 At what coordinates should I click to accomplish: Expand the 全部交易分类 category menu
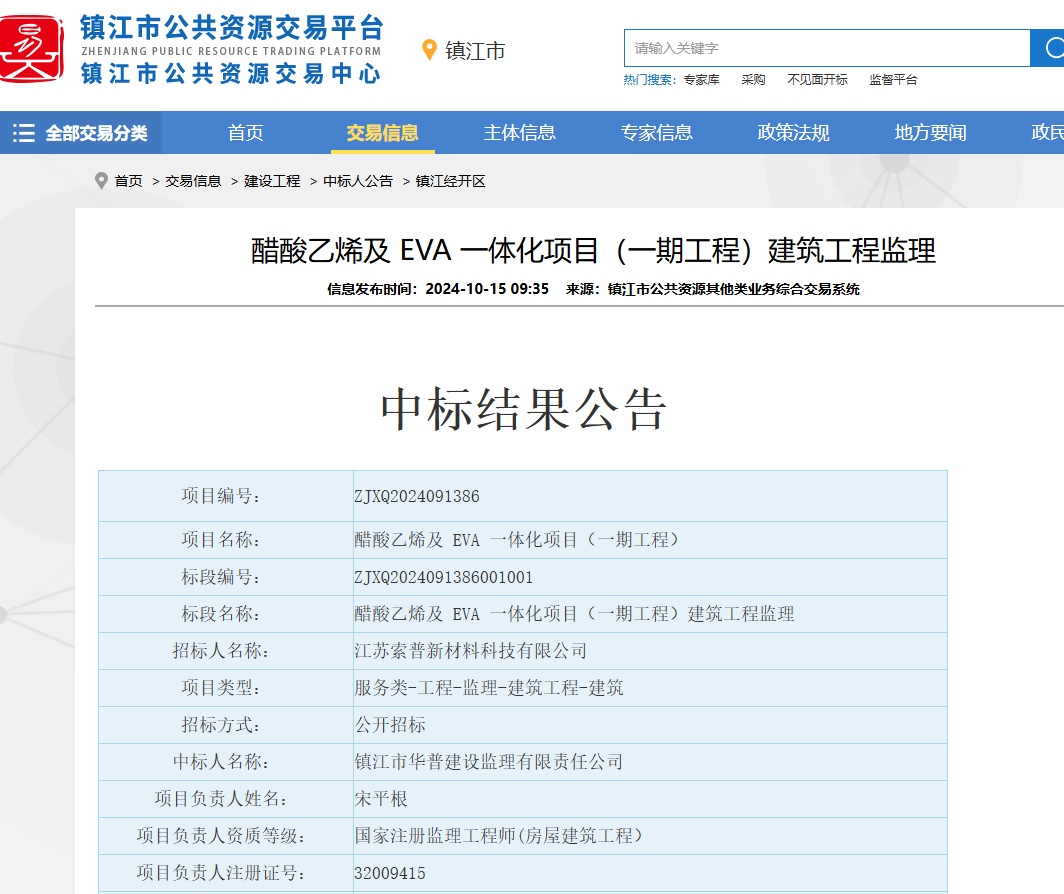click(96, 133)
